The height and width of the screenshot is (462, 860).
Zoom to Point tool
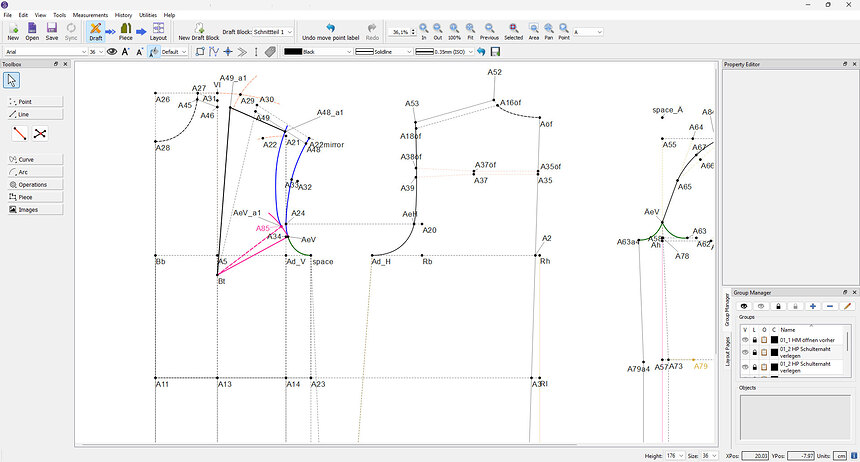tap(564, 31)
